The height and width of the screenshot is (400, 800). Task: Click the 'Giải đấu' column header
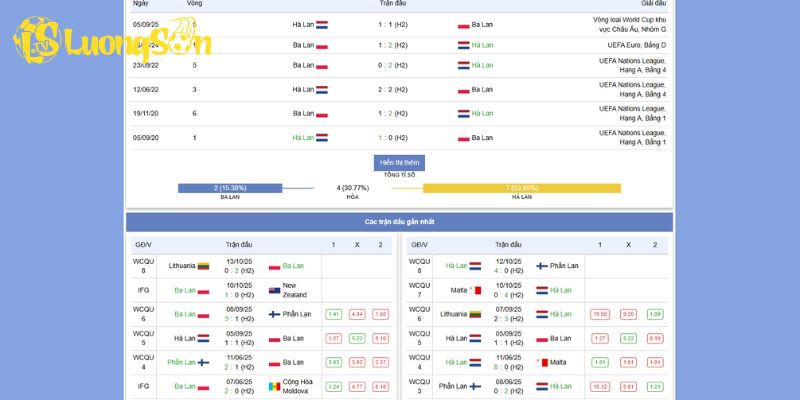(x=654, y=4)
